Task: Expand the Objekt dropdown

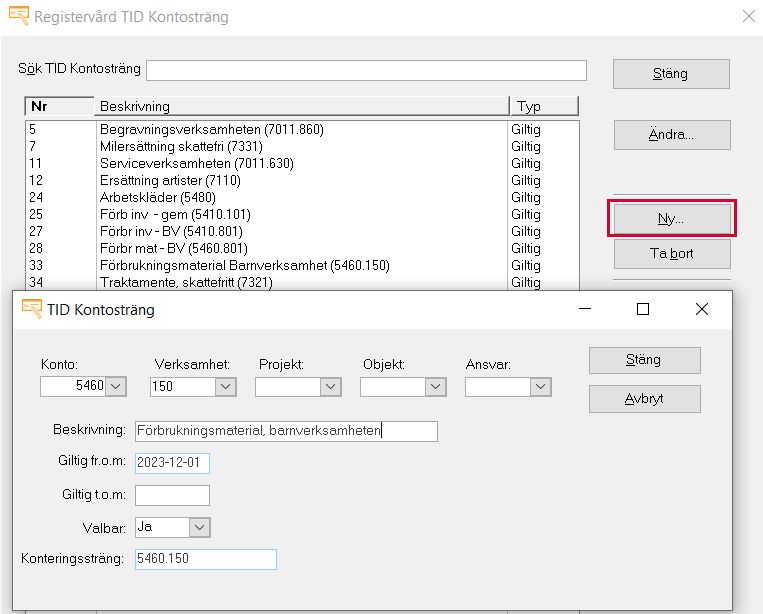Action: pos(436,386)
